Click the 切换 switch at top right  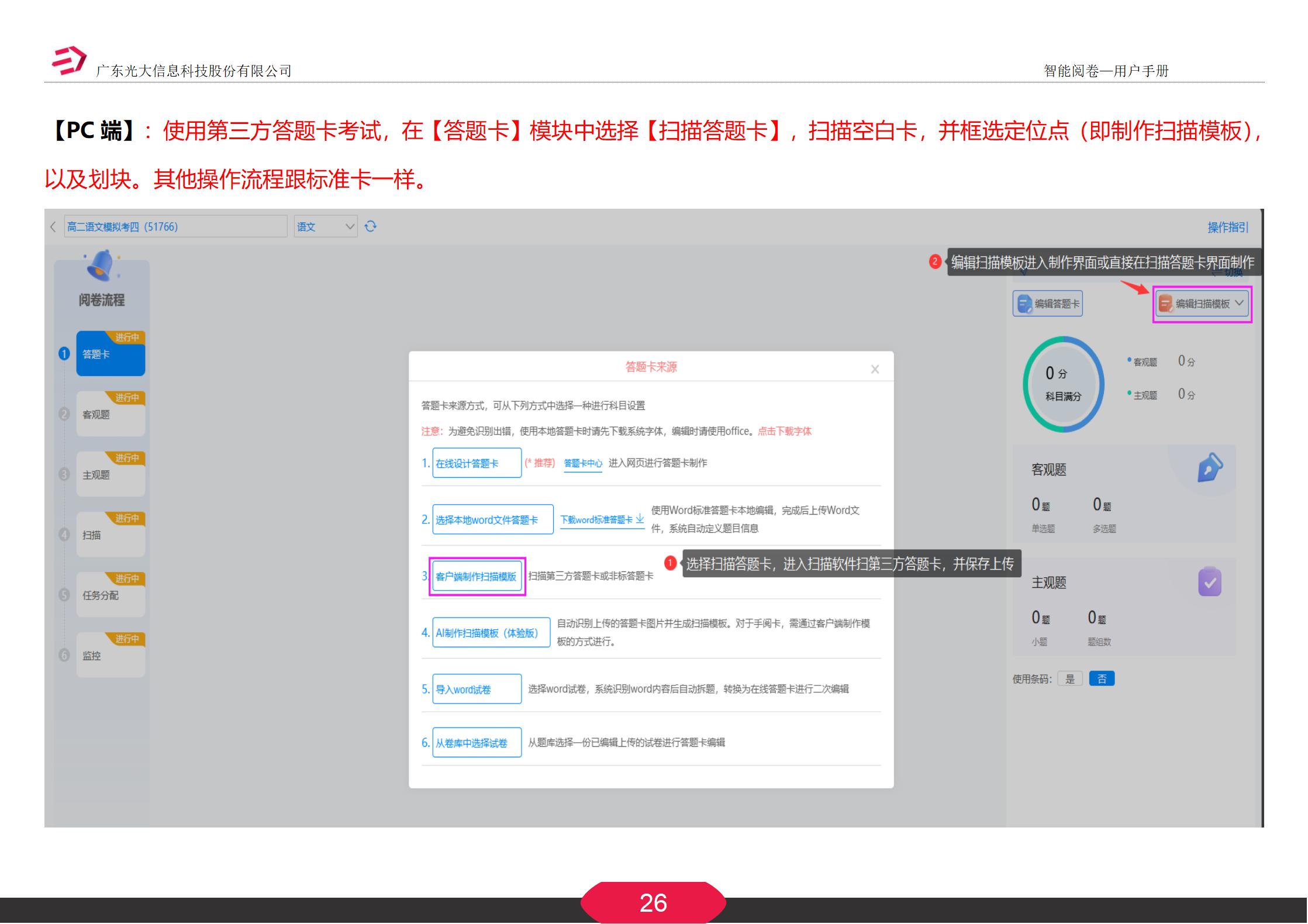(1234, 273)
